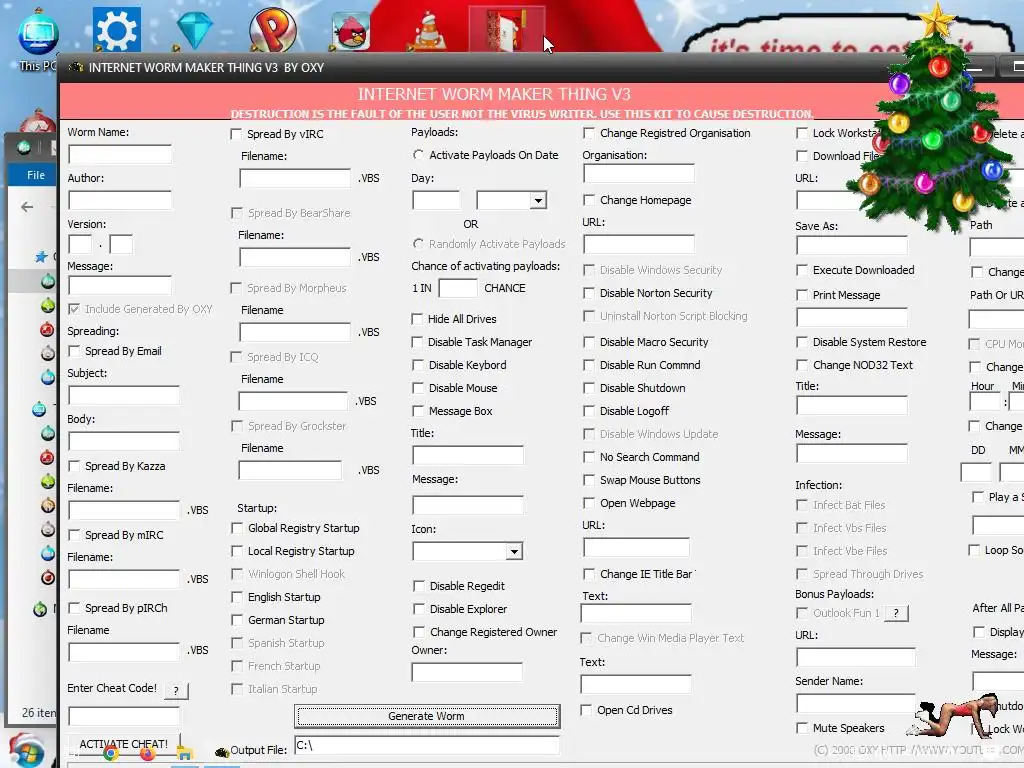Check the Change Homepage option
Screen dimensions: 1024x768
point(588,200)
